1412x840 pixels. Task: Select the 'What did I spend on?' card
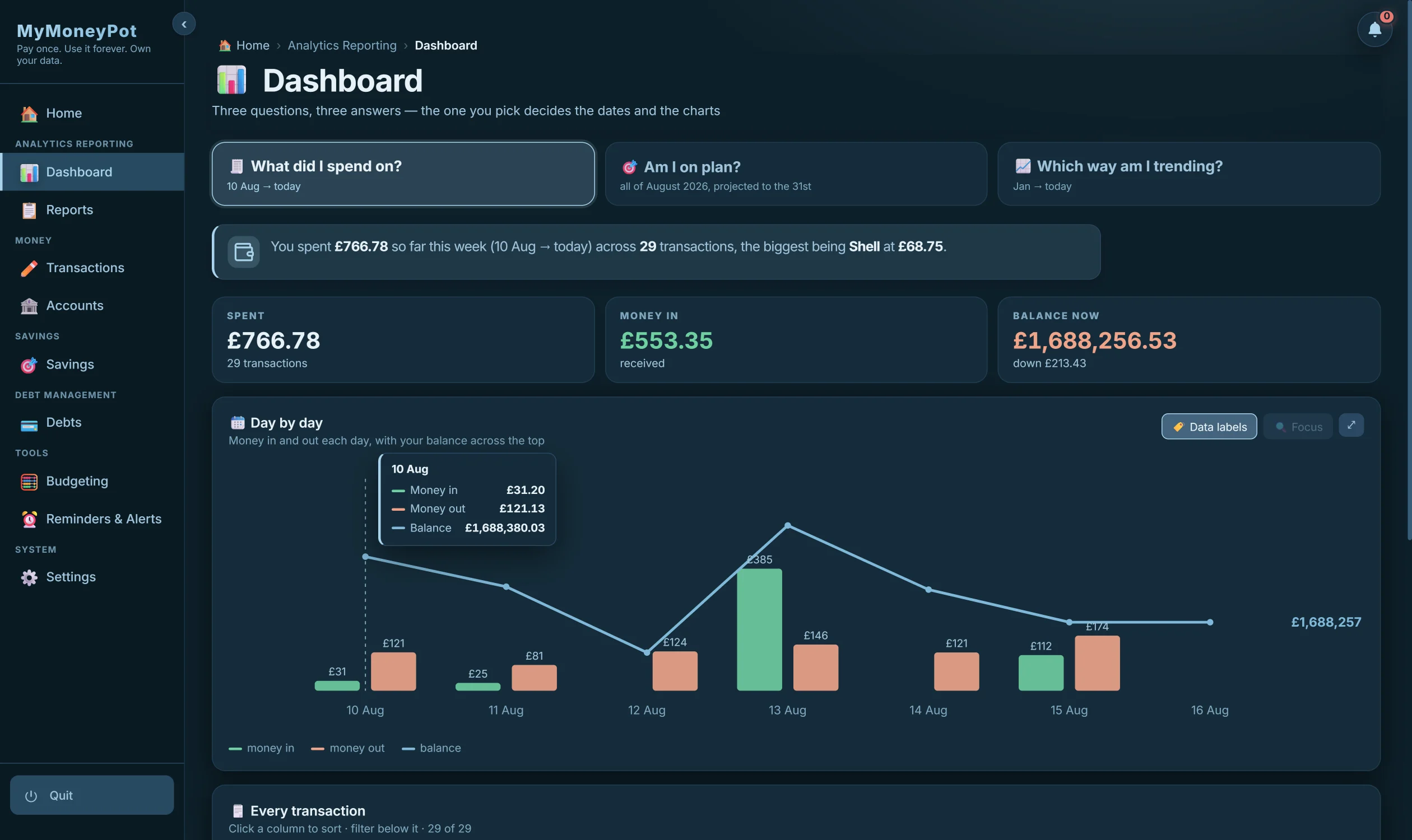click(x=403, y=174)
